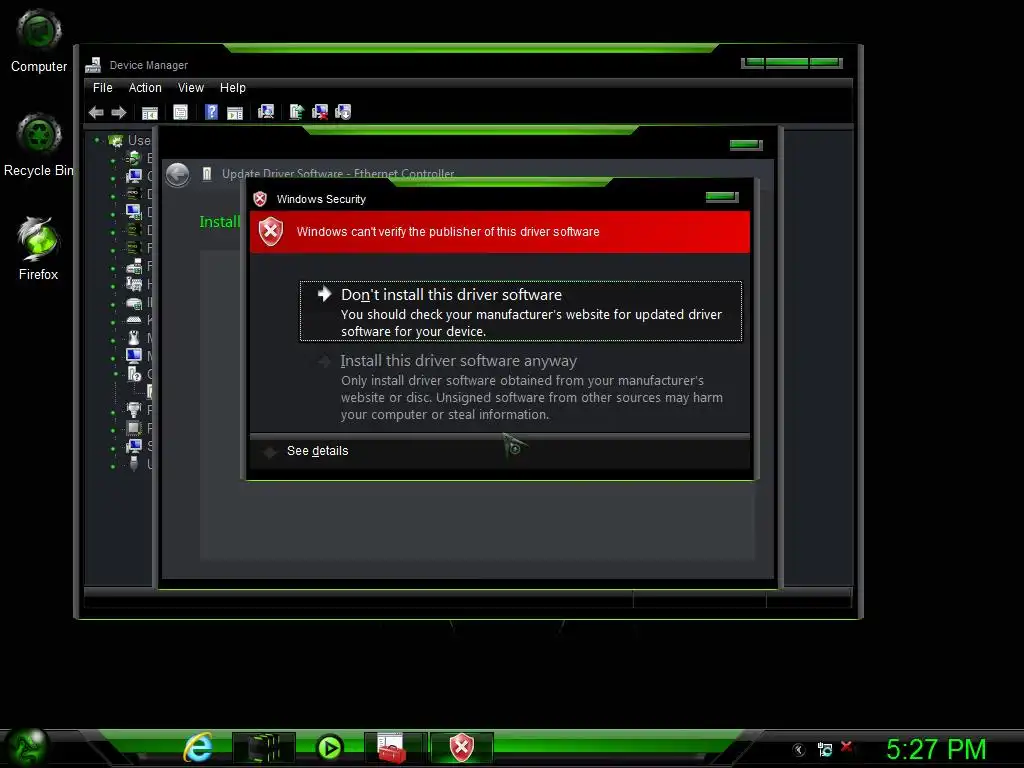Choose Install this driver software anyway
The height and width of the screenshot is (768, 1024).
520,387
